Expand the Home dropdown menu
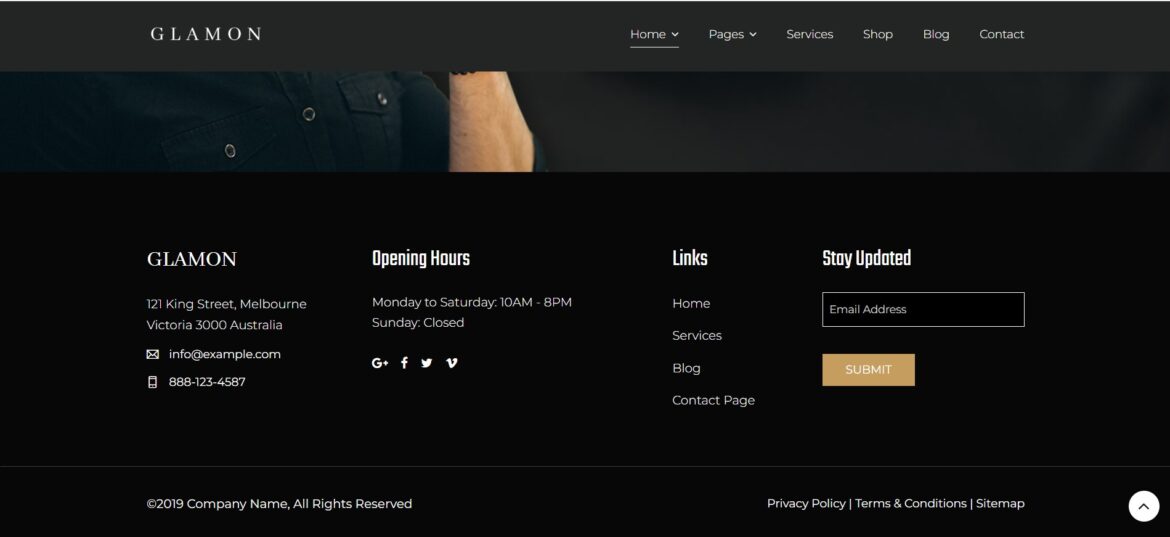 pos(654,34)
